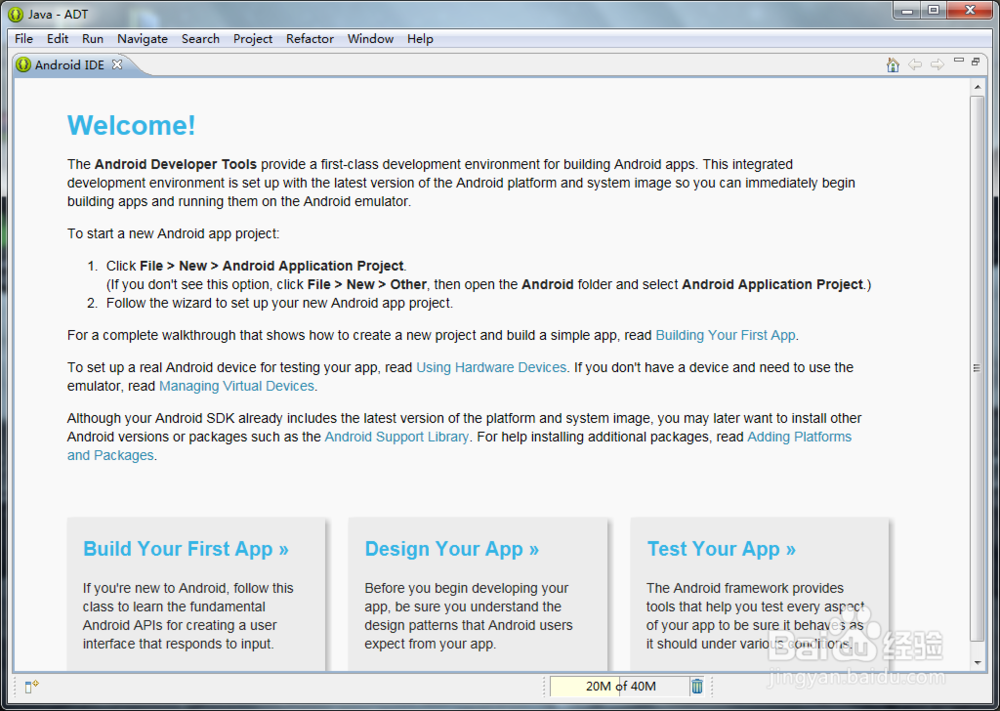Screen dimensions: 1000x711
Task: Click 'The Android framework provides' card text
Action: [x=755, y=616]
